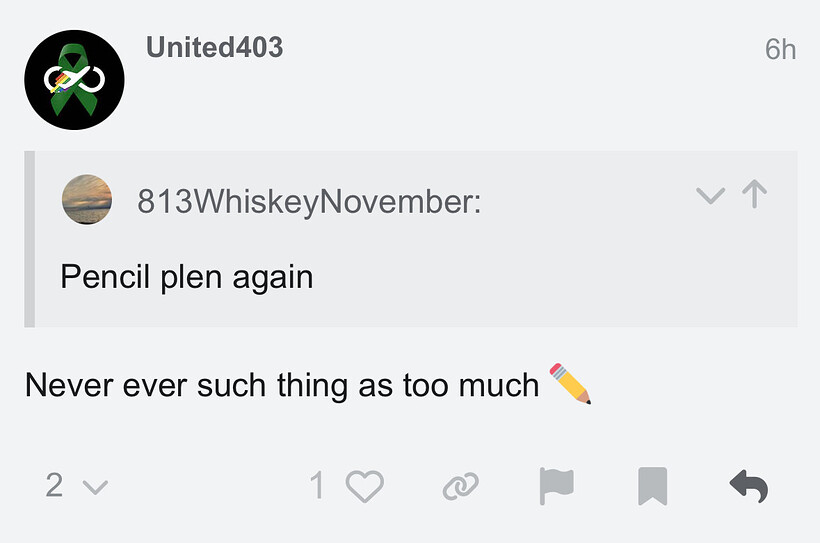Reply using the curved arrow icon
Image resolution: width=820 pixels, height=543 pixels.
748,487
